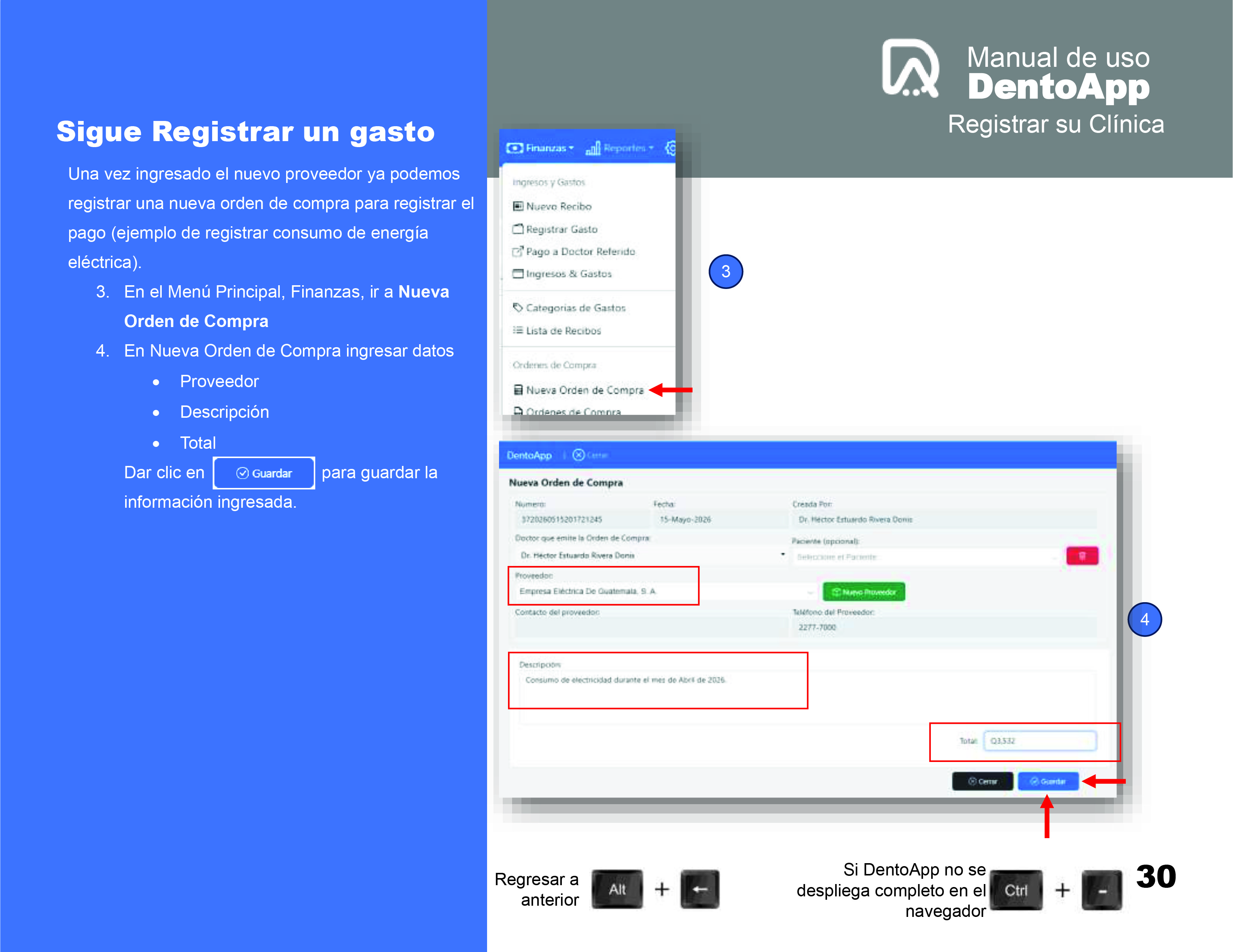
Task: Click the DentoApp brand in the blue form header
Action: 529,455
